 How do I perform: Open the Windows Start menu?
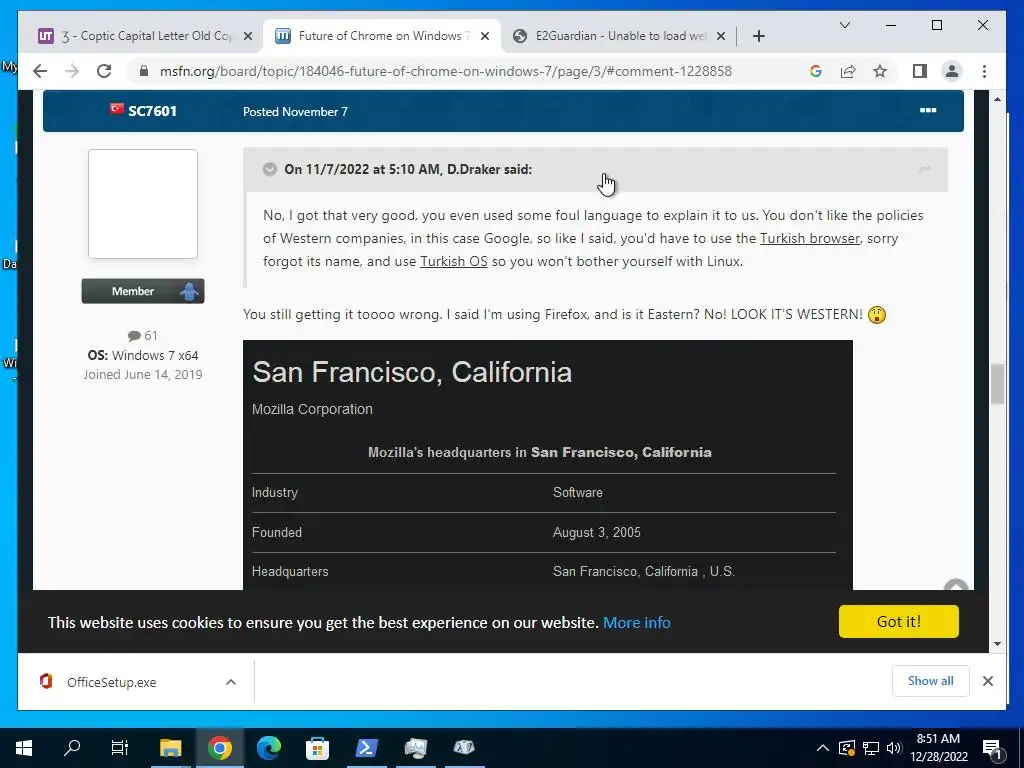pos(24,748)
